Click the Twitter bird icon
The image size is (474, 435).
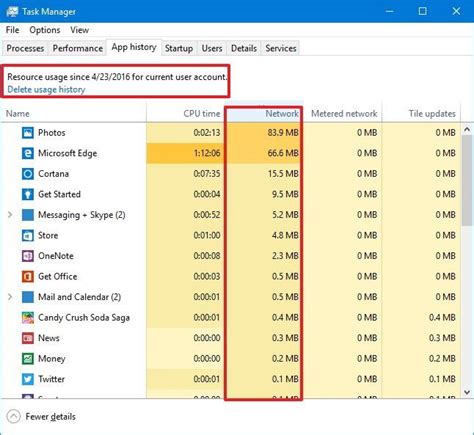pos(28,379)
